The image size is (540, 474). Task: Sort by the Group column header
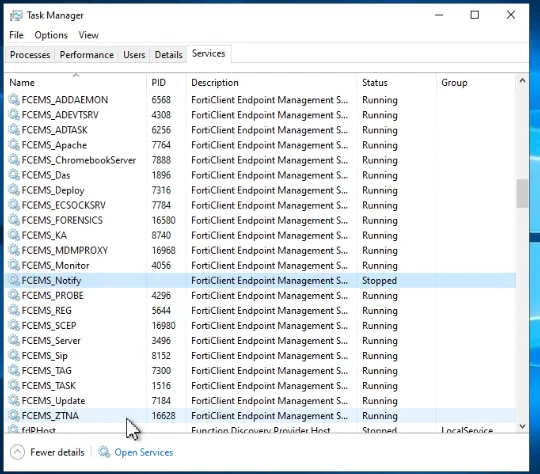[476, 83]
